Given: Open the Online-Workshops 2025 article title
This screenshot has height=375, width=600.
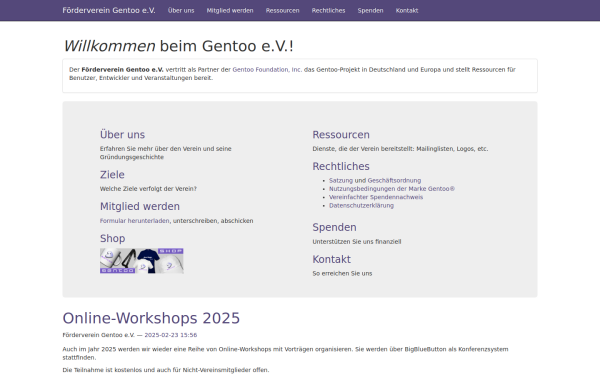Looking at the screenshot, I should coord(151,318).
